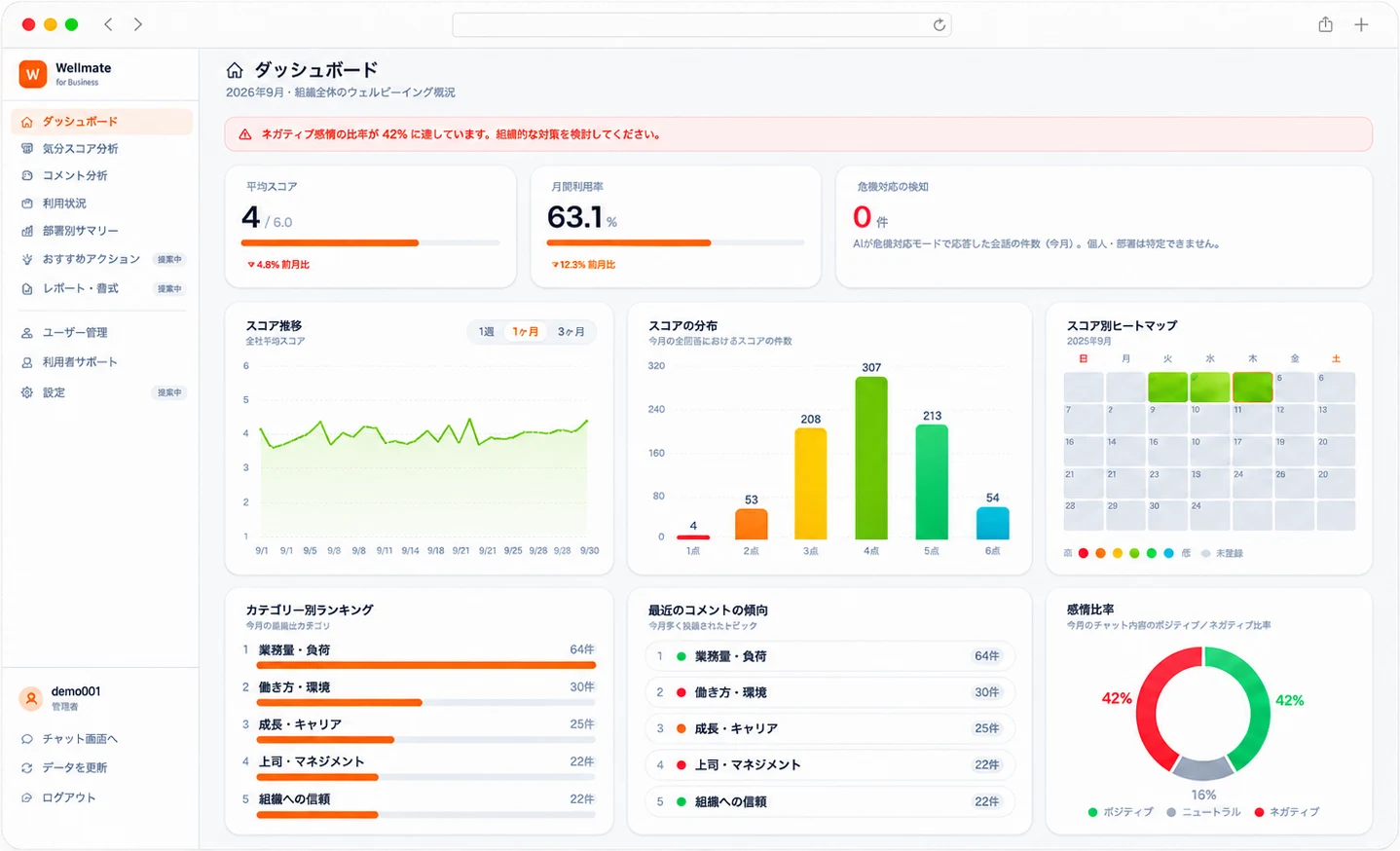Reload page with browser refresh icon

point(939,25)
